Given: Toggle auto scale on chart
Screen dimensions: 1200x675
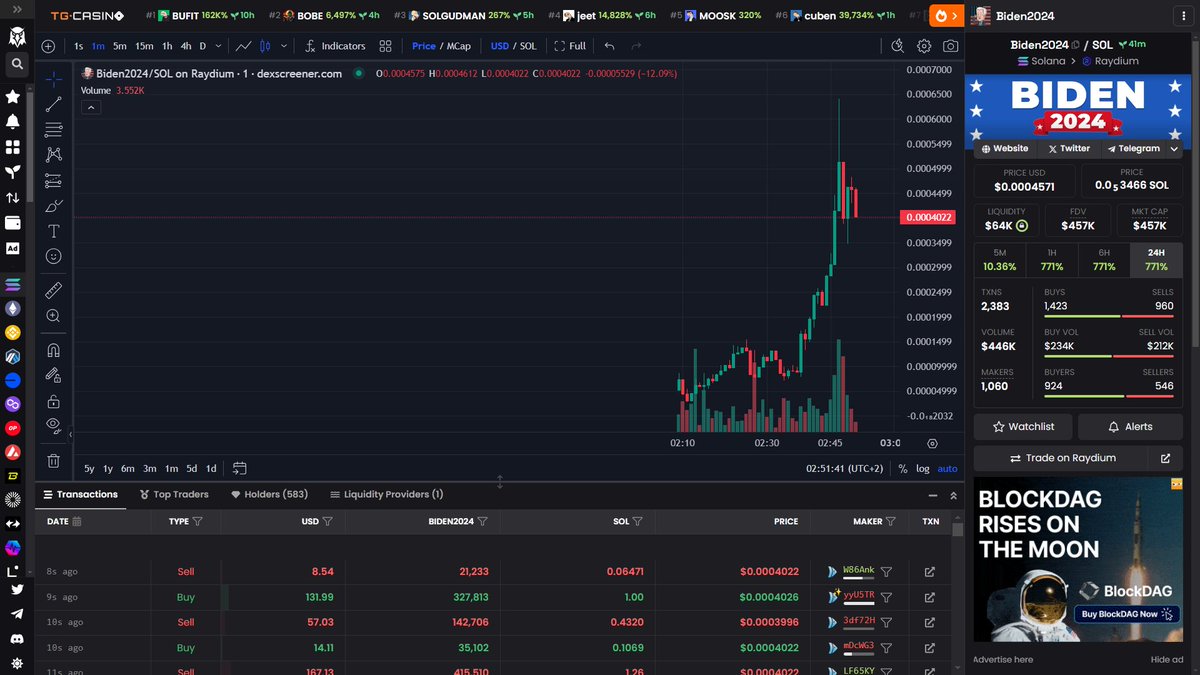Looking at the screenshot, I should pos(947,468).
